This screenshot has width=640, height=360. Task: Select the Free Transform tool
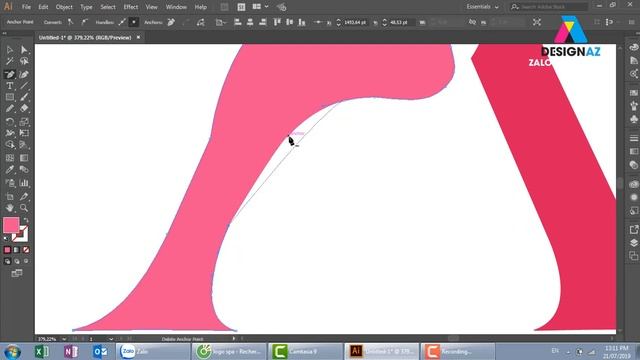click(24, 133)
